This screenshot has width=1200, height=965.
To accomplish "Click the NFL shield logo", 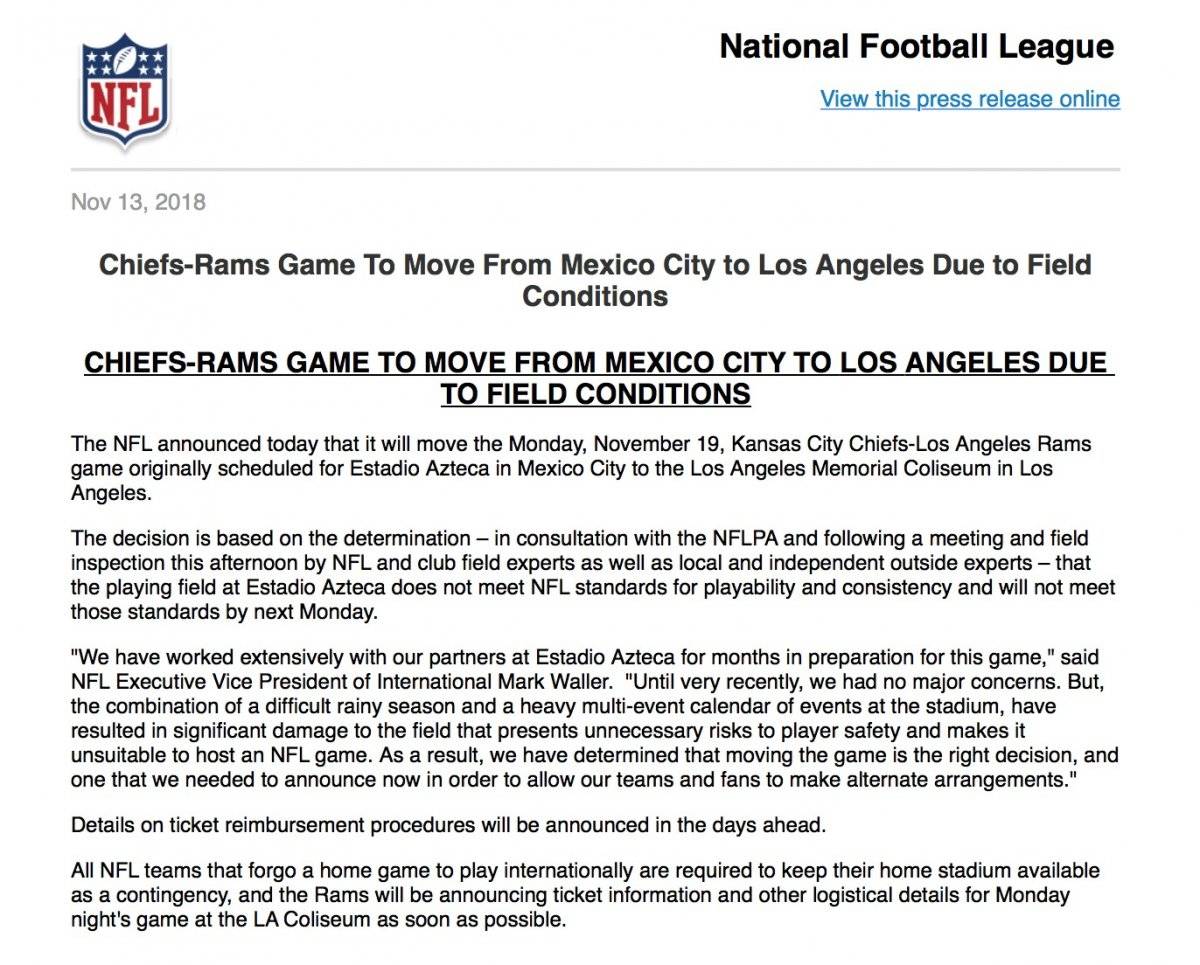I will (124, 90).
